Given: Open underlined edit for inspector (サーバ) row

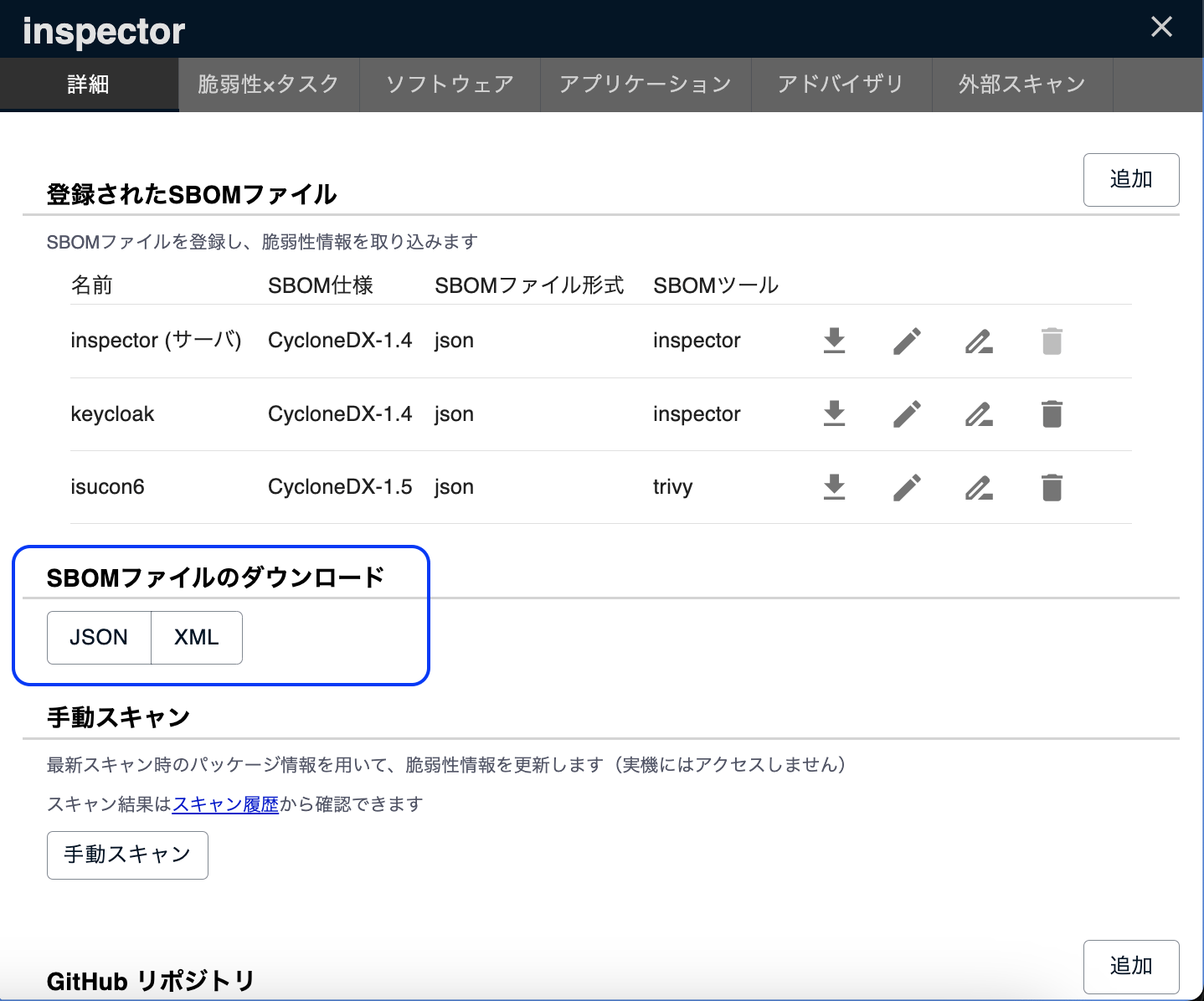Looking at the screenshot, I should [x=979, y=341].
